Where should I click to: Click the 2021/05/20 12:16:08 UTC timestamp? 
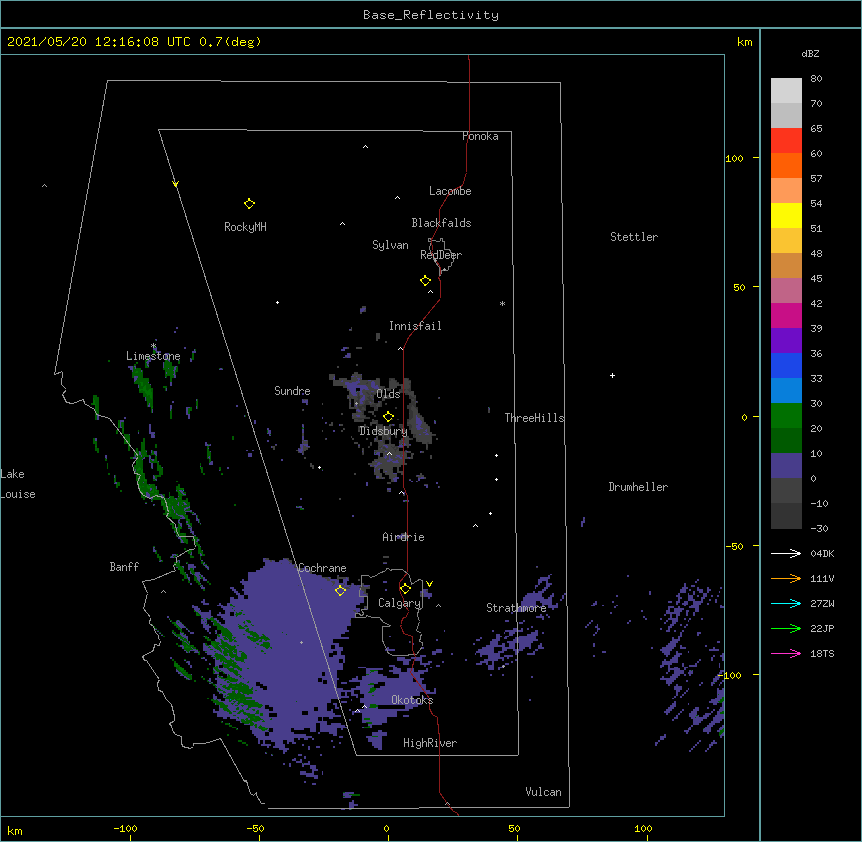pyautogui.click(x=98, y=42)
